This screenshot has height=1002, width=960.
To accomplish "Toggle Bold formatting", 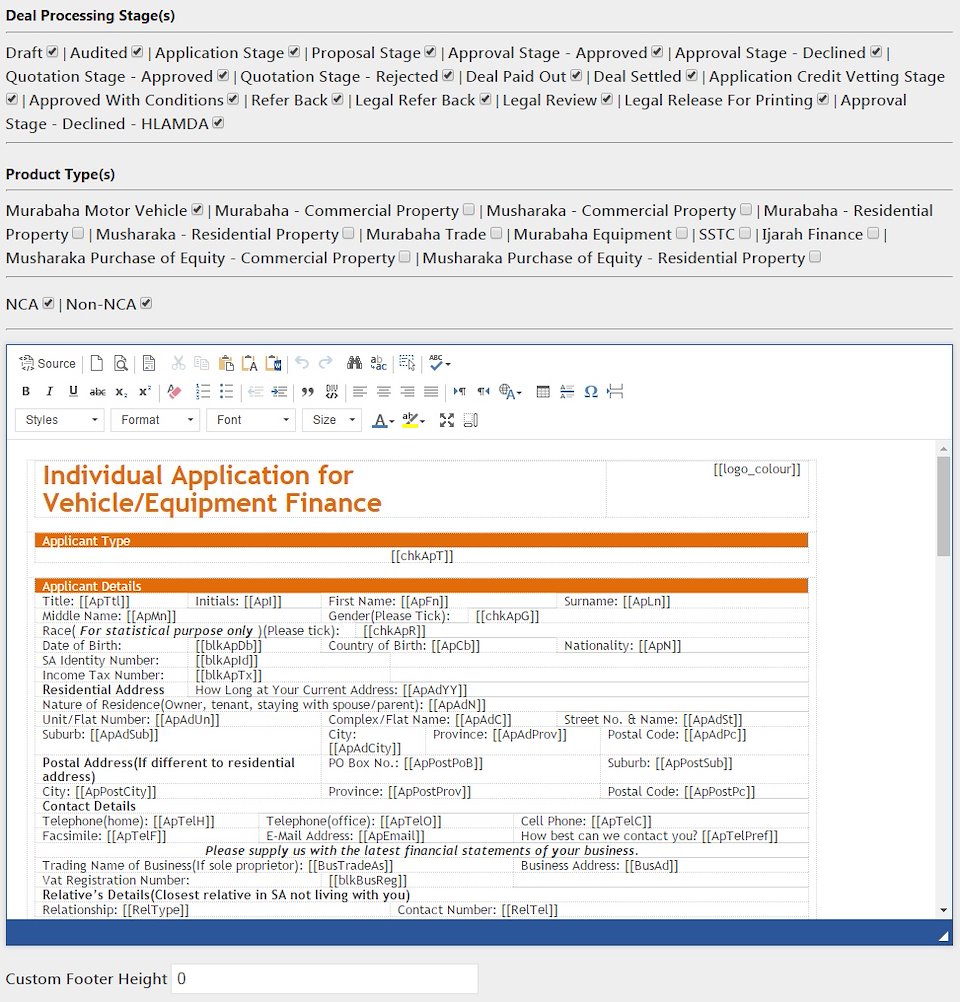I will [26, 392].
